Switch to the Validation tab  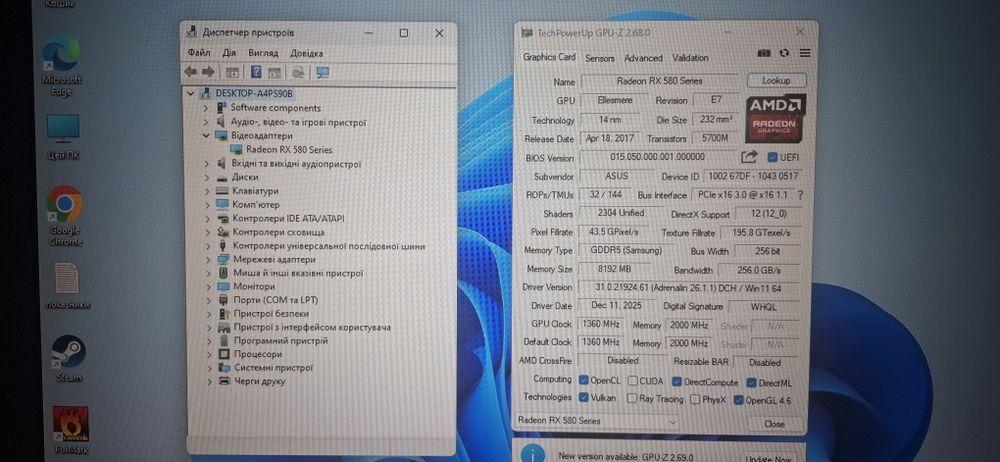tap(690, 58)
